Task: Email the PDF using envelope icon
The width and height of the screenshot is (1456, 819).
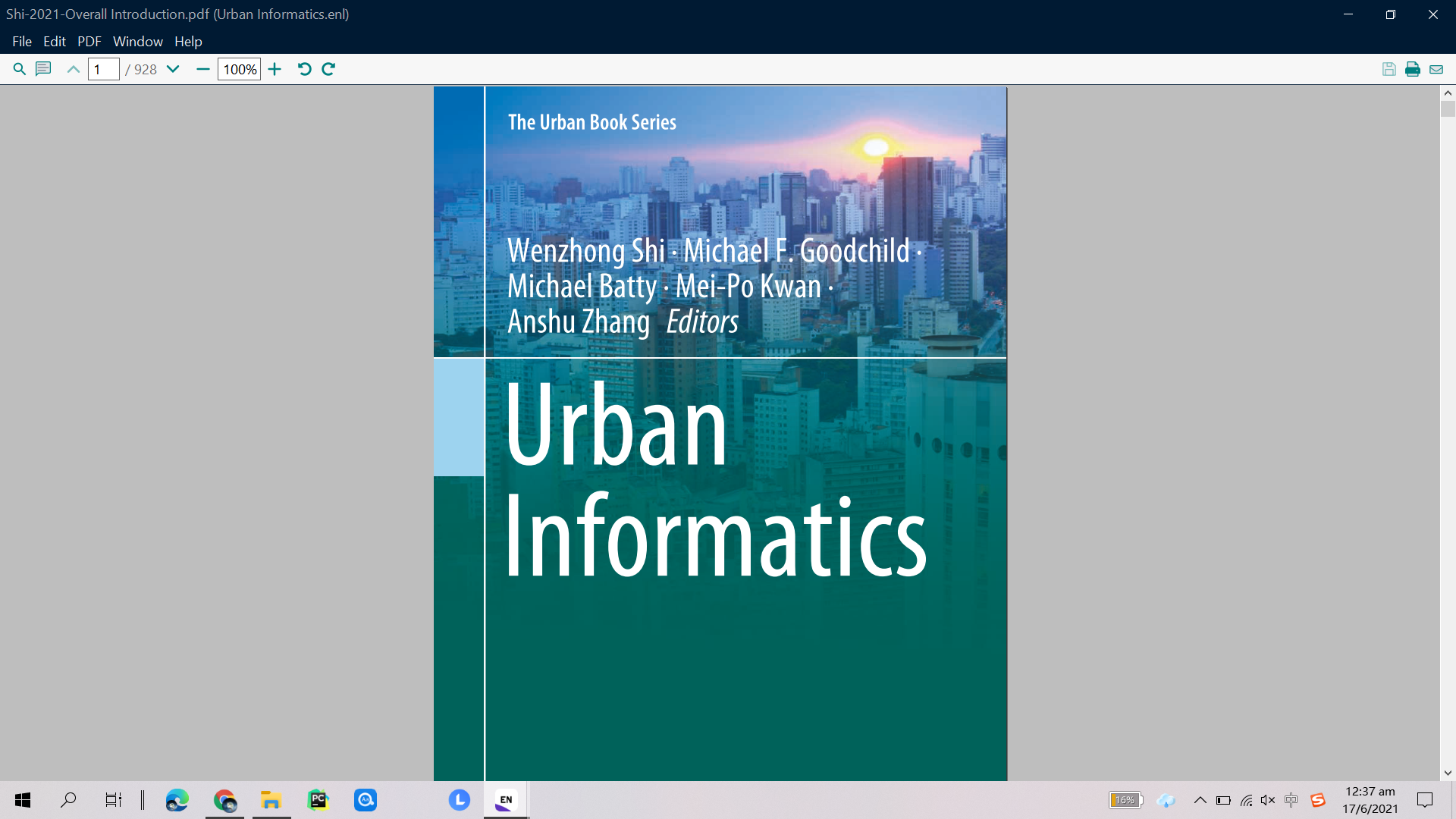Action: [x=1436, y=69]
